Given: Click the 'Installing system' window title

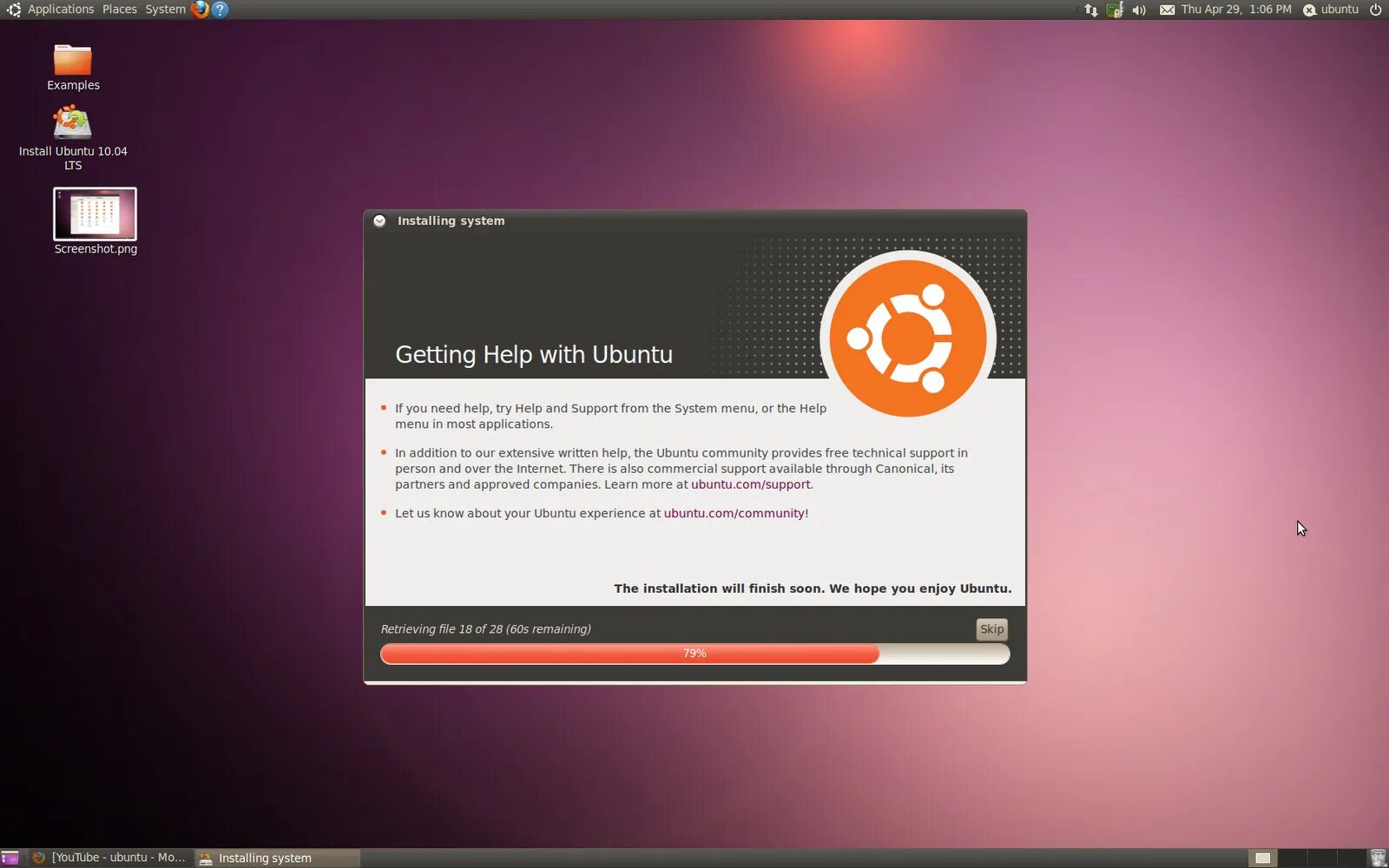Looking at the screenshot, I should click(451, 220).
